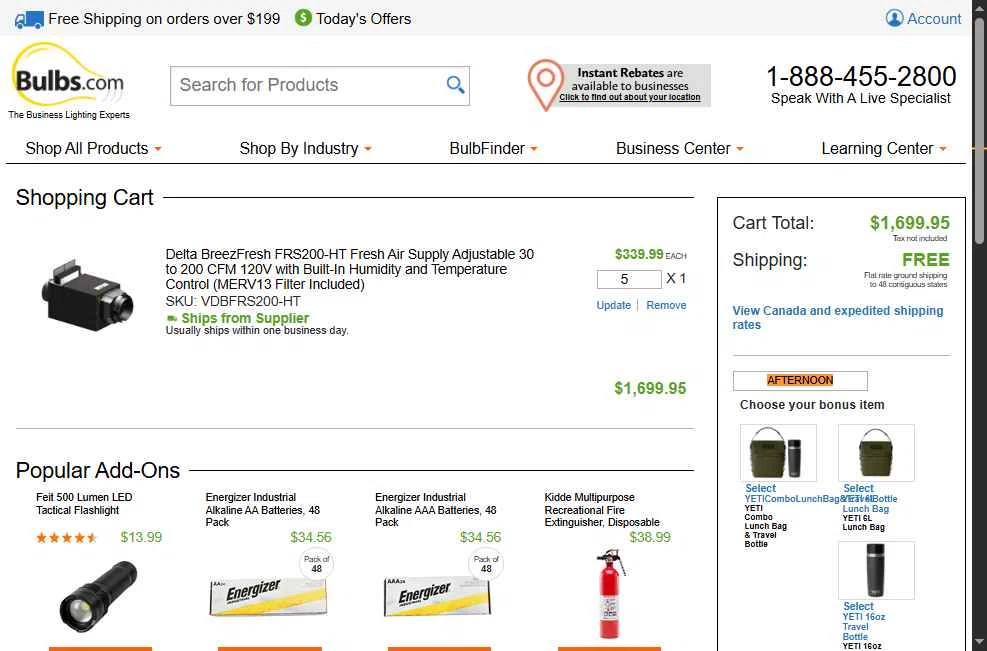Open the Account link
This screenshot has width=987, height=651.
(934, 19)
